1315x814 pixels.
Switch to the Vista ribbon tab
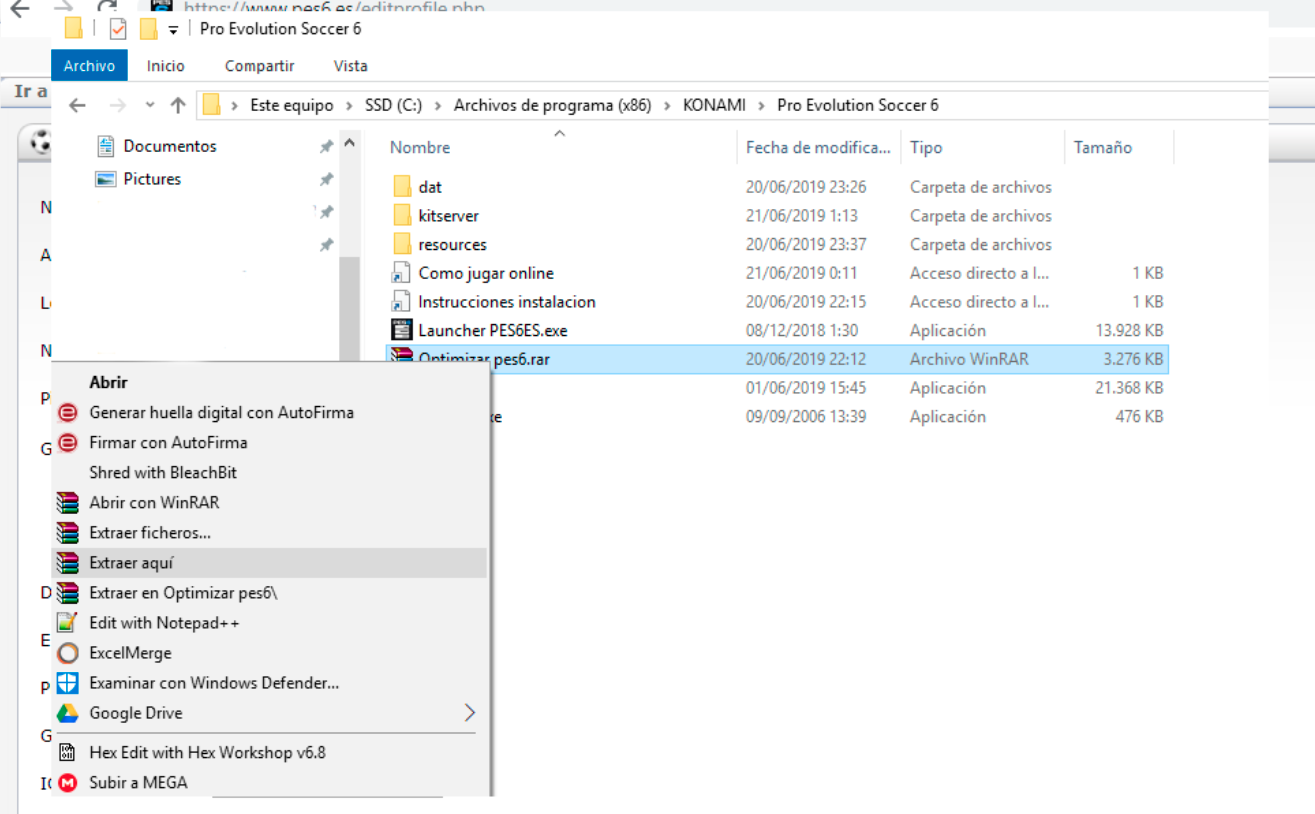click(x=351, y=66)
